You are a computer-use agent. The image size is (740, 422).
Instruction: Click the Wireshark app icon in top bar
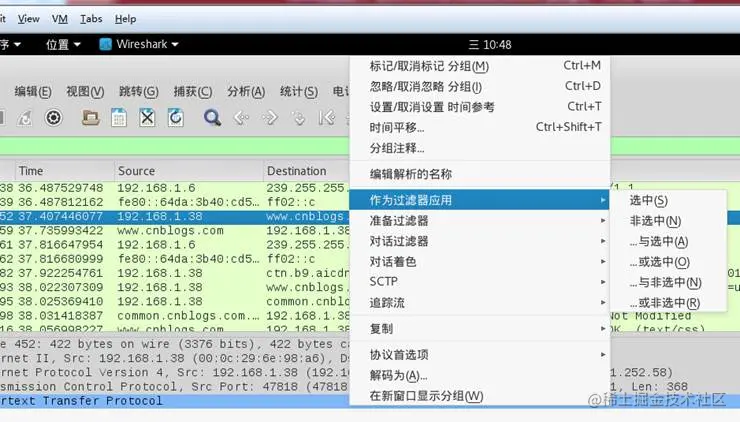coord(106,44)
